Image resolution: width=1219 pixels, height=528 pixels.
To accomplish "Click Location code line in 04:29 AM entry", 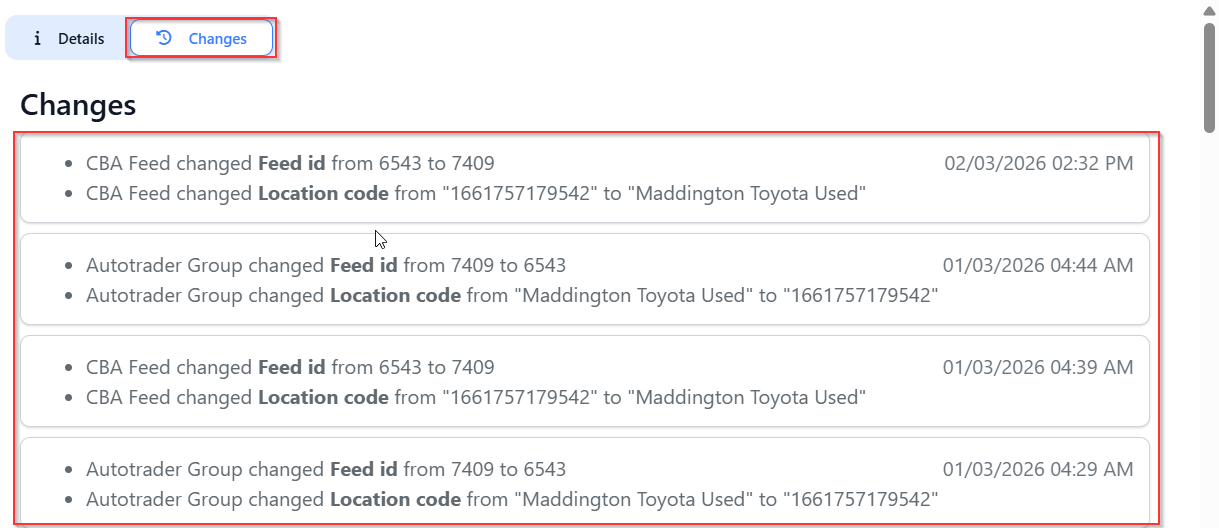I will pyautogui.click(x=512, y=499).
